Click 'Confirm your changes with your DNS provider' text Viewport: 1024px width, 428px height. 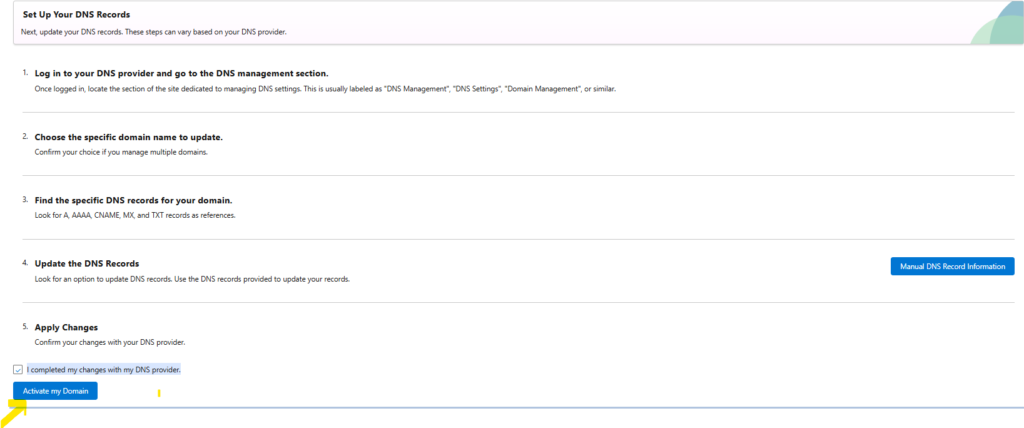110,342
